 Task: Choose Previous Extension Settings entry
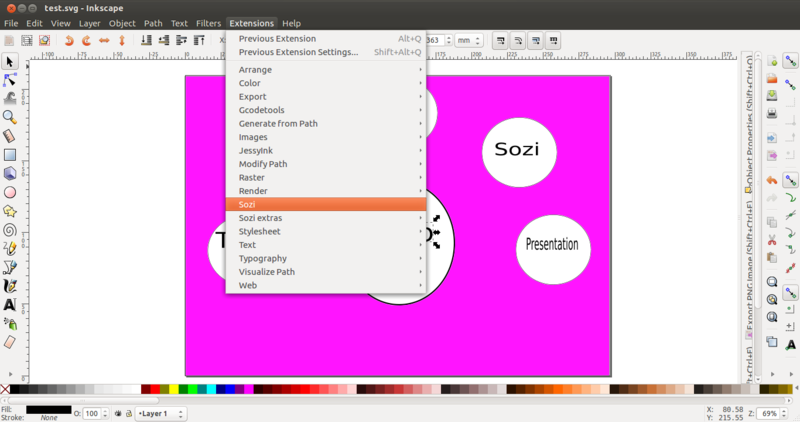(326, 52)
